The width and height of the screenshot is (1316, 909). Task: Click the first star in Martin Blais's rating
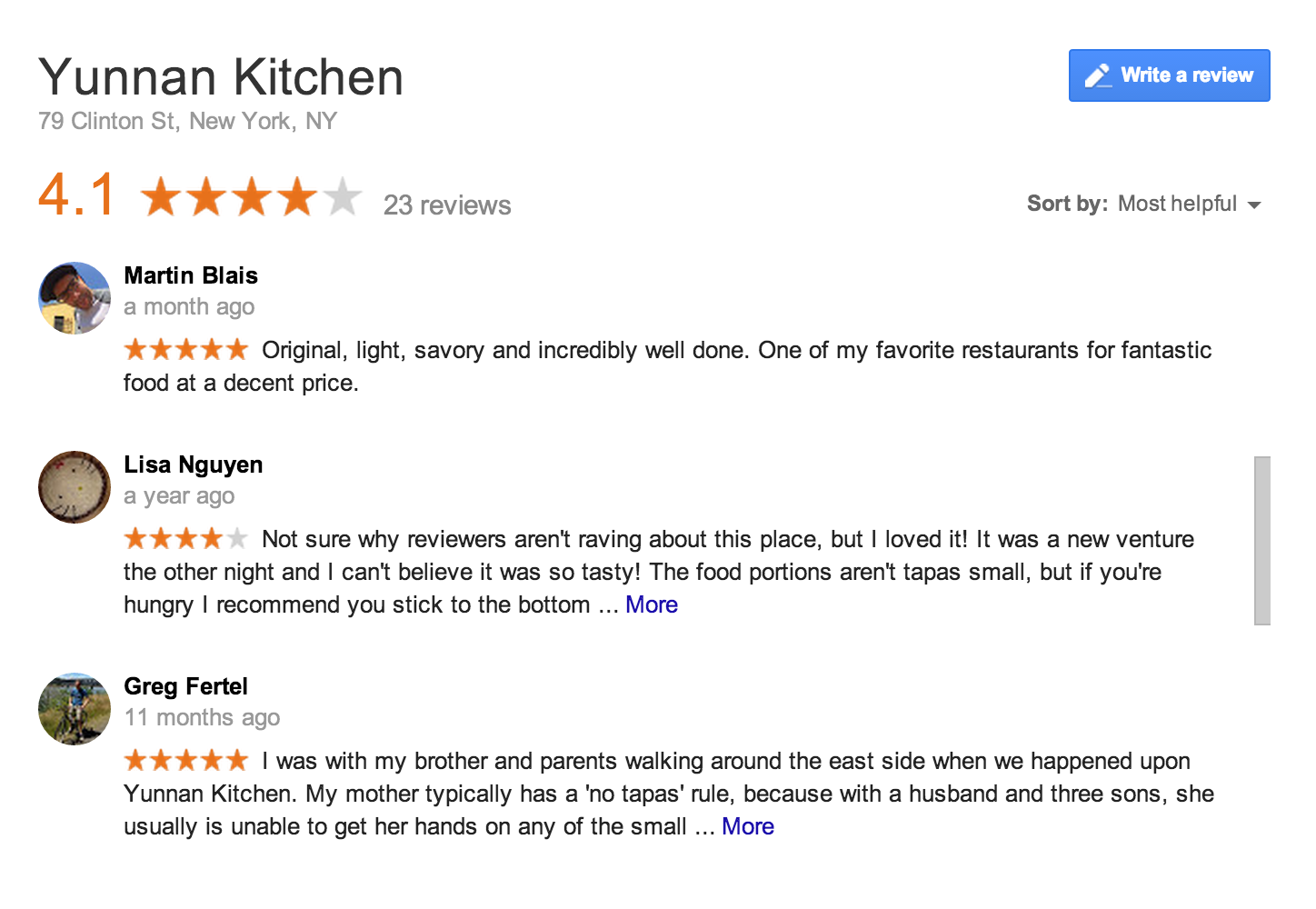tap(134, 349)
